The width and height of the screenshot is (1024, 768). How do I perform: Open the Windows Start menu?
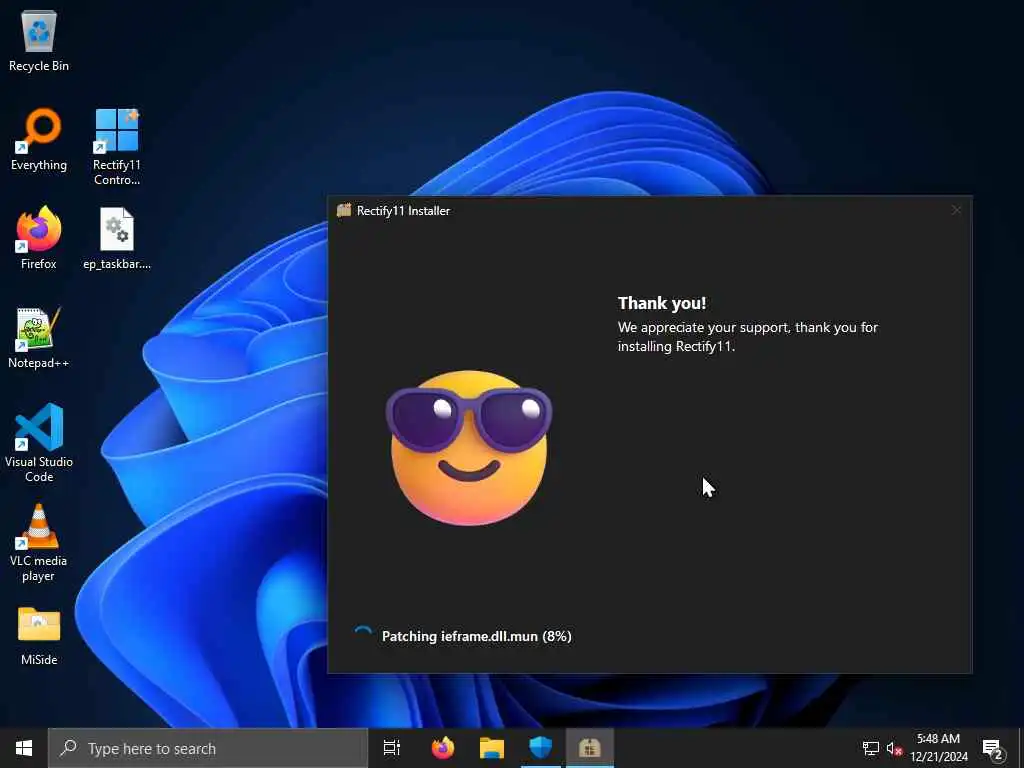click(24, 748)
